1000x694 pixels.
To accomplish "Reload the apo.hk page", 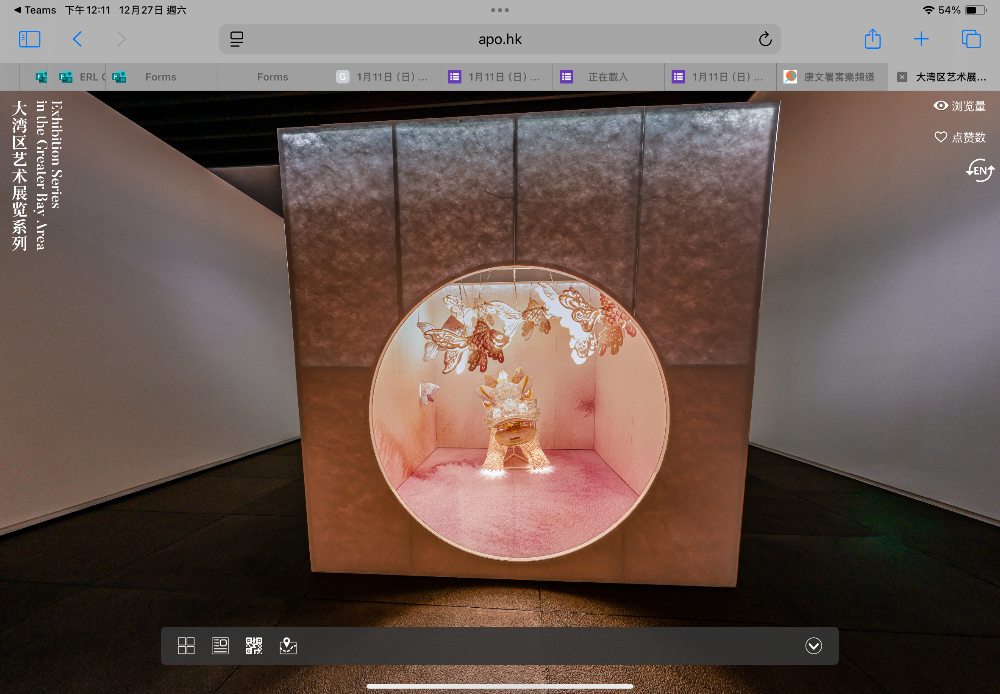I will tap(765, 39).
